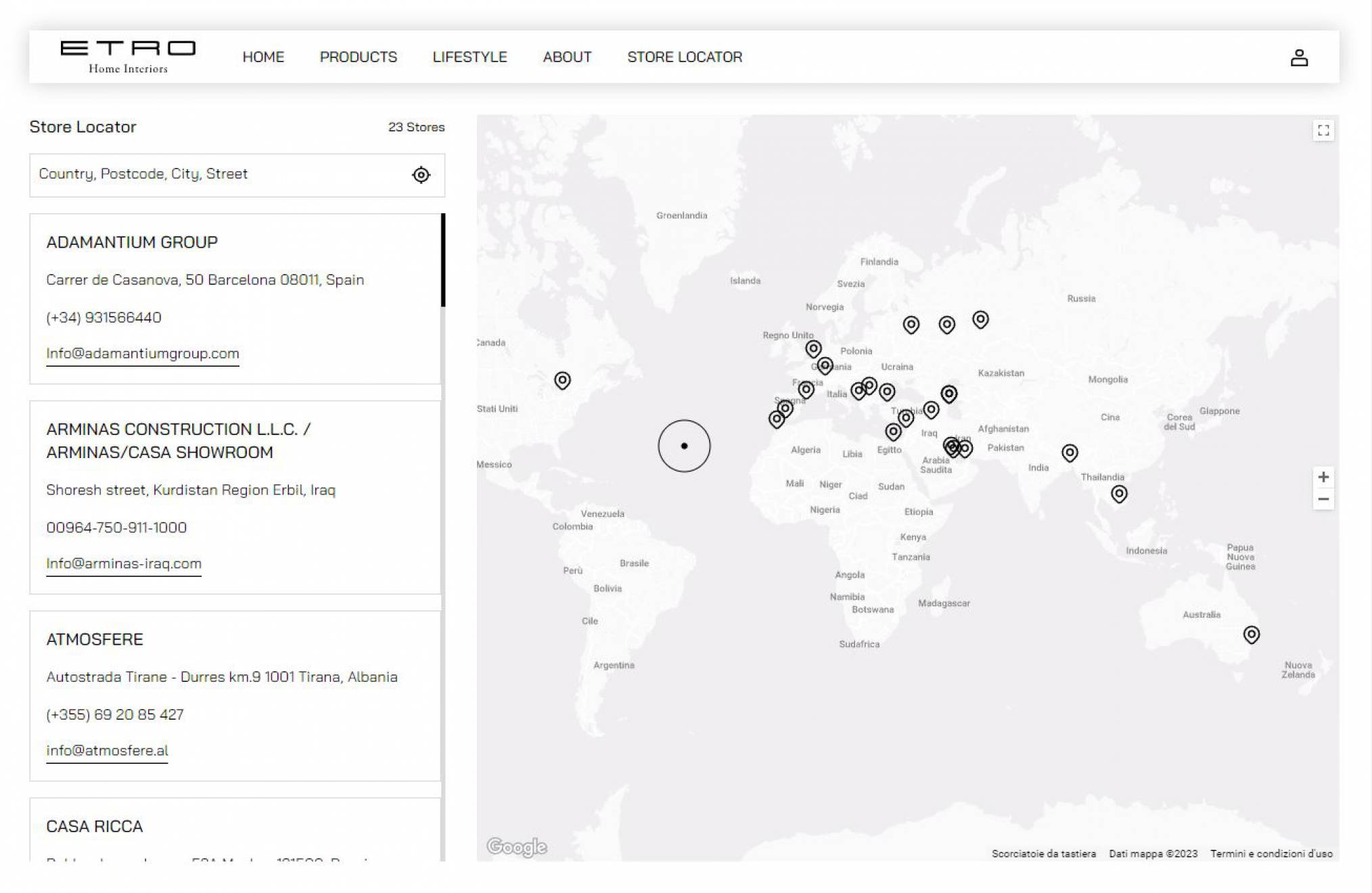Open the LIFESTYLE menu
Screen dimensions: 1372x893
[470, 57]
